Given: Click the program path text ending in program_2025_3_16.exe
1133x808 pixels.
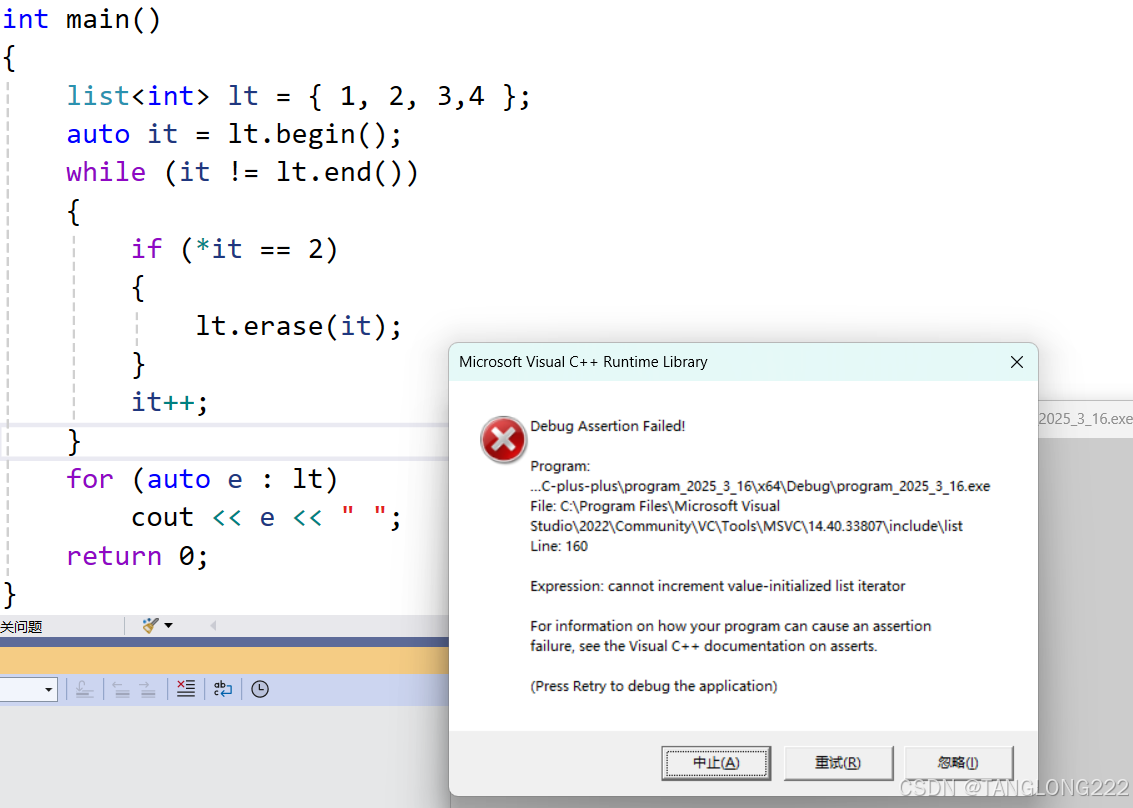Looking at the screenshot, I should click(760, 486).
